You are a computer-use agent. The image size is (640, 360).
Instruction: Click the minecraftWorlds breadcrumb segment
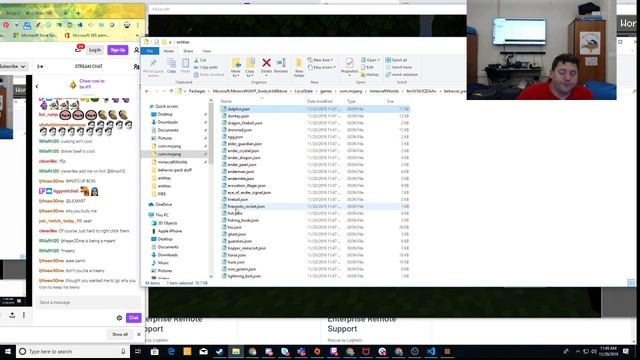click(x=384, y=91)
